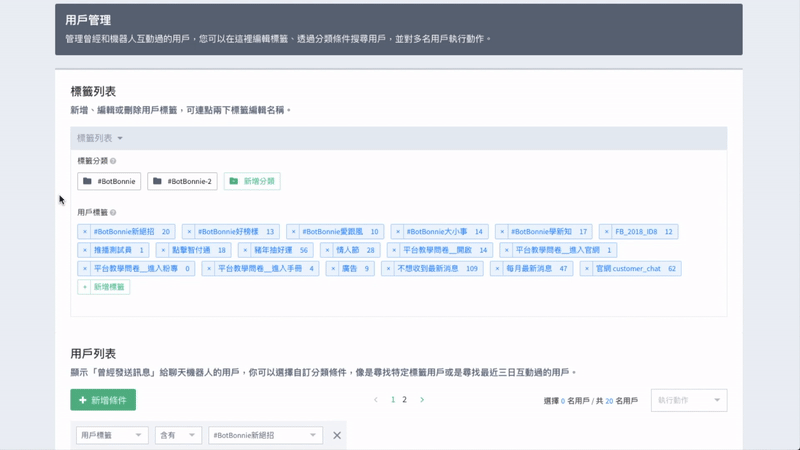Click the #BotBonnie愛跟風 tag label
Viewport: 800px width, 450px height.
pos(333,232)
